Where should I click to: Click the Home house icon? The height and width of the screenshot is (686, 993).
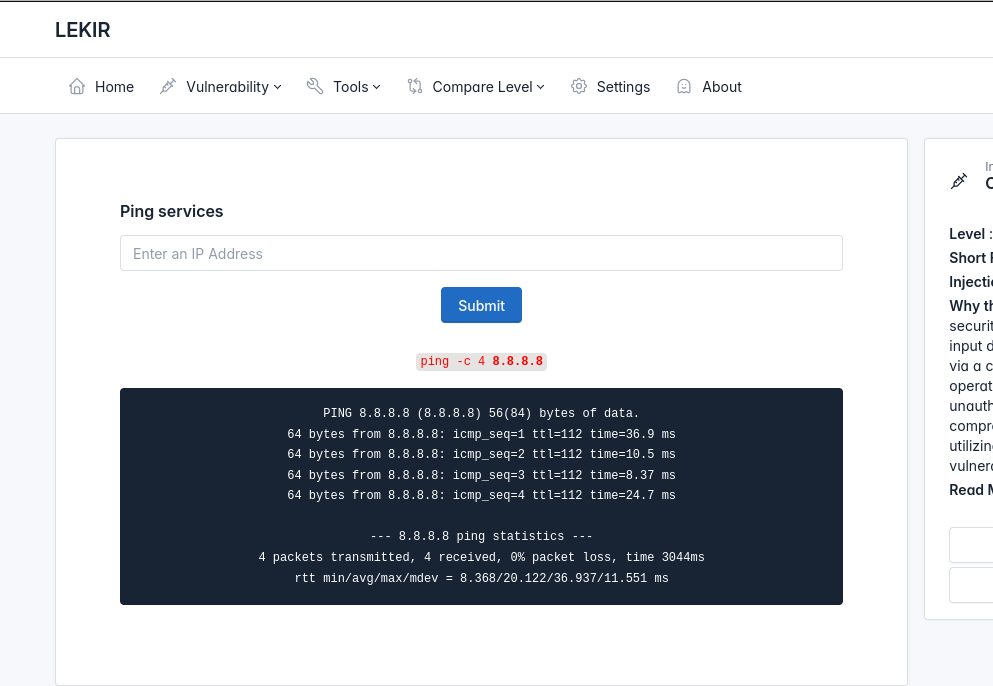click(x=77, y=87)
